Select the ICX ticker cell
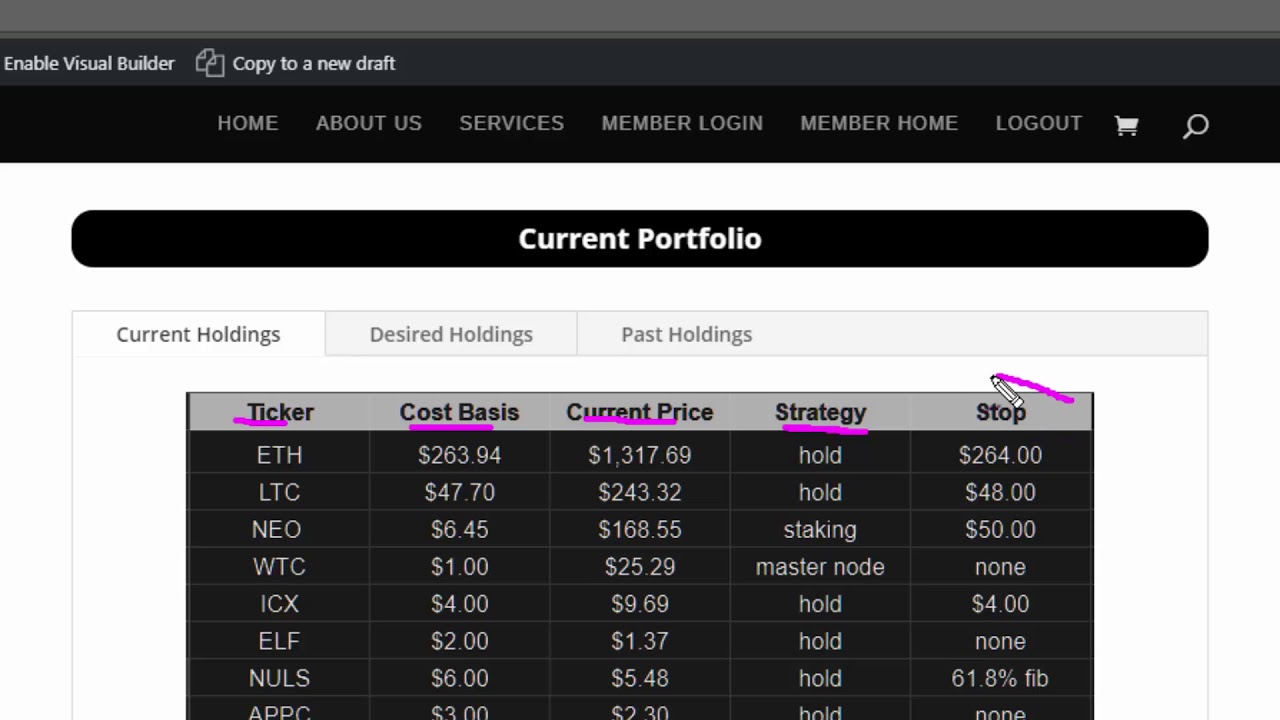The width and height of the screenshot is (1280, 720). (x=279, y=603)
